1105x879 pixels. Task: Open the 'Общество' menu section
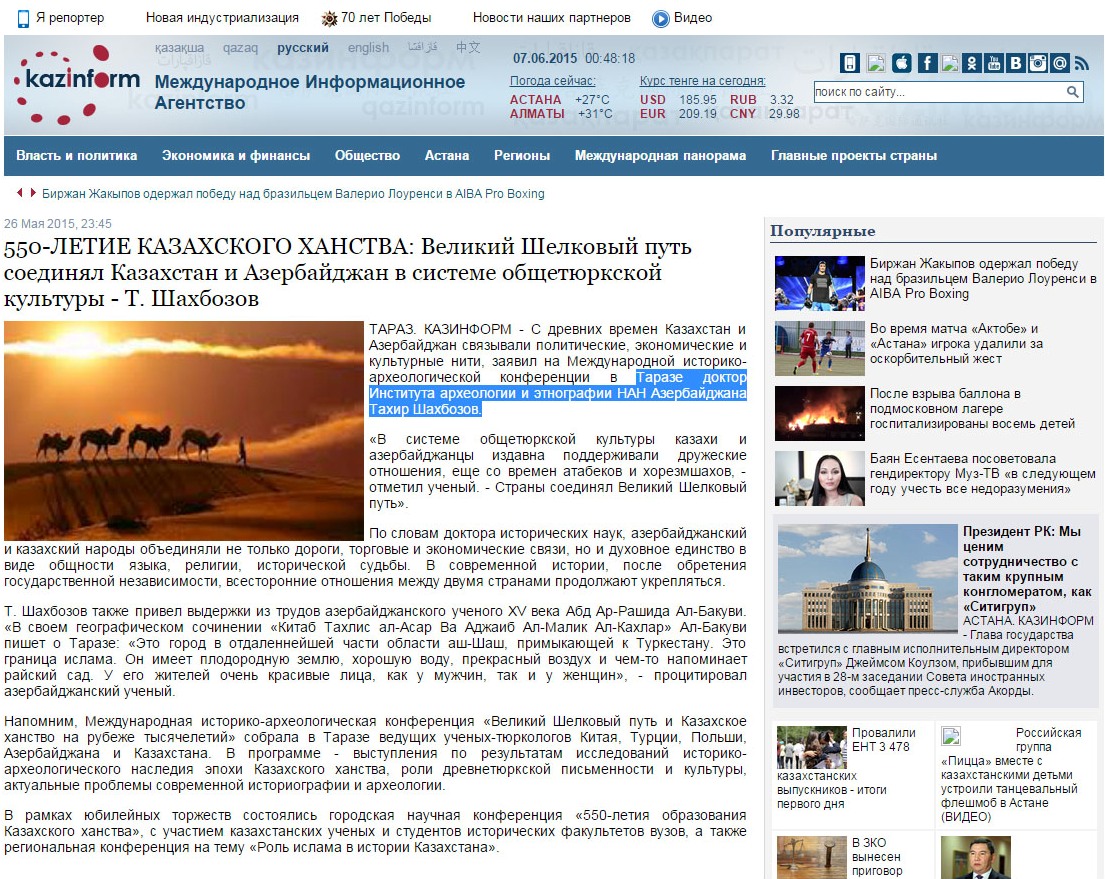(x=367, y=156)
